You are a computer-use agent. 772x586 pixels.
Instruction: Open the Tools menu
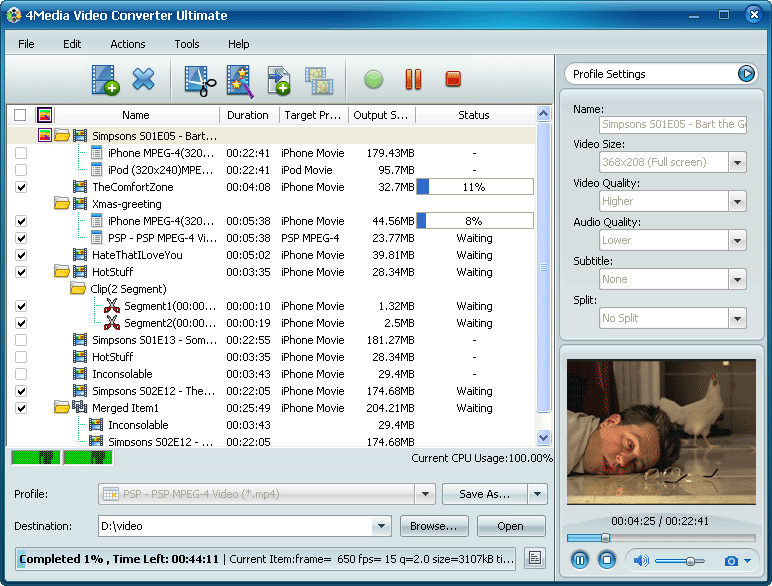187,44
